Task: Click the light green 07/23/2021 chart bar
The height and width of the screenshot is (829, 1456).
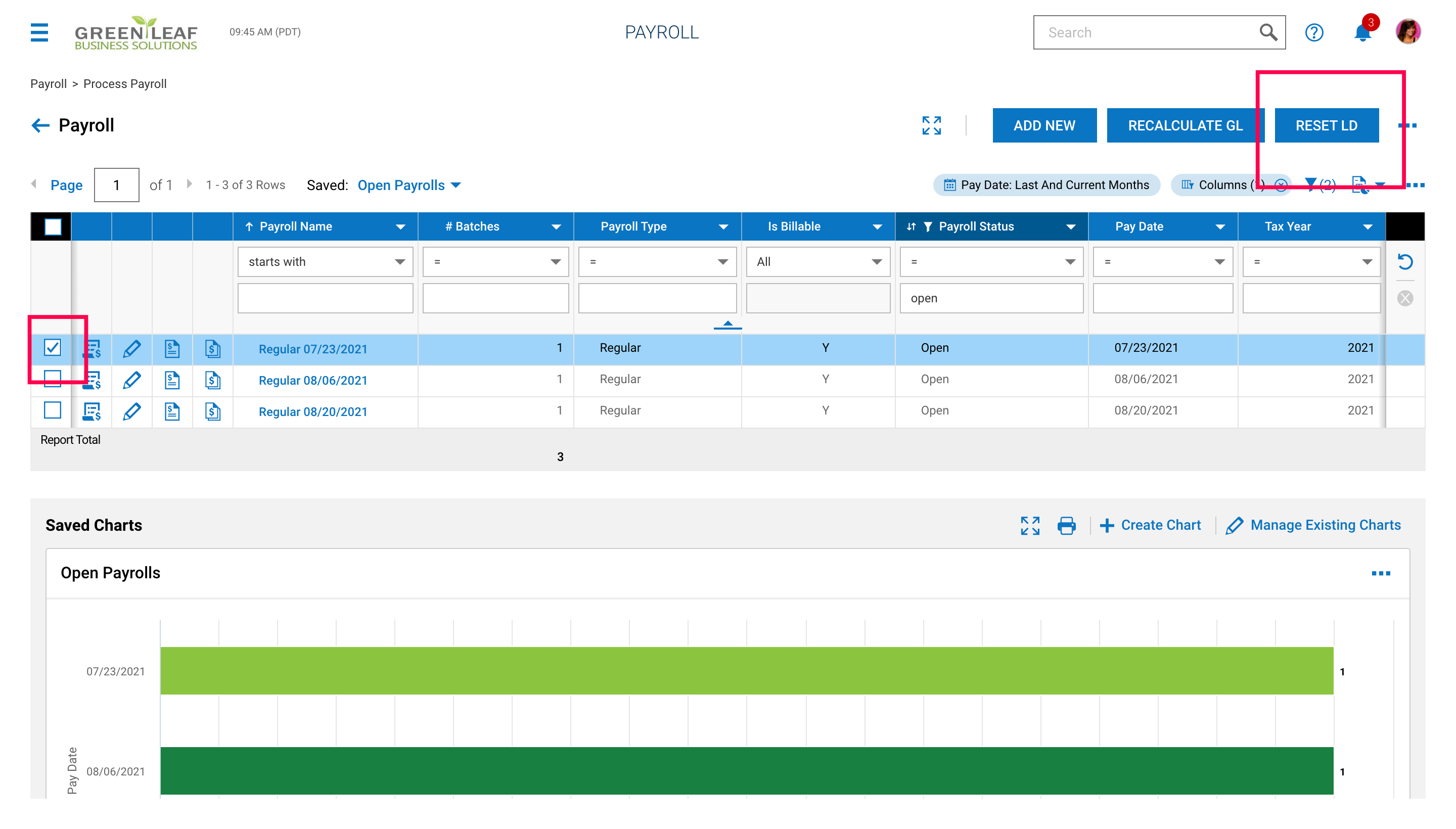Action: (746, 671)
